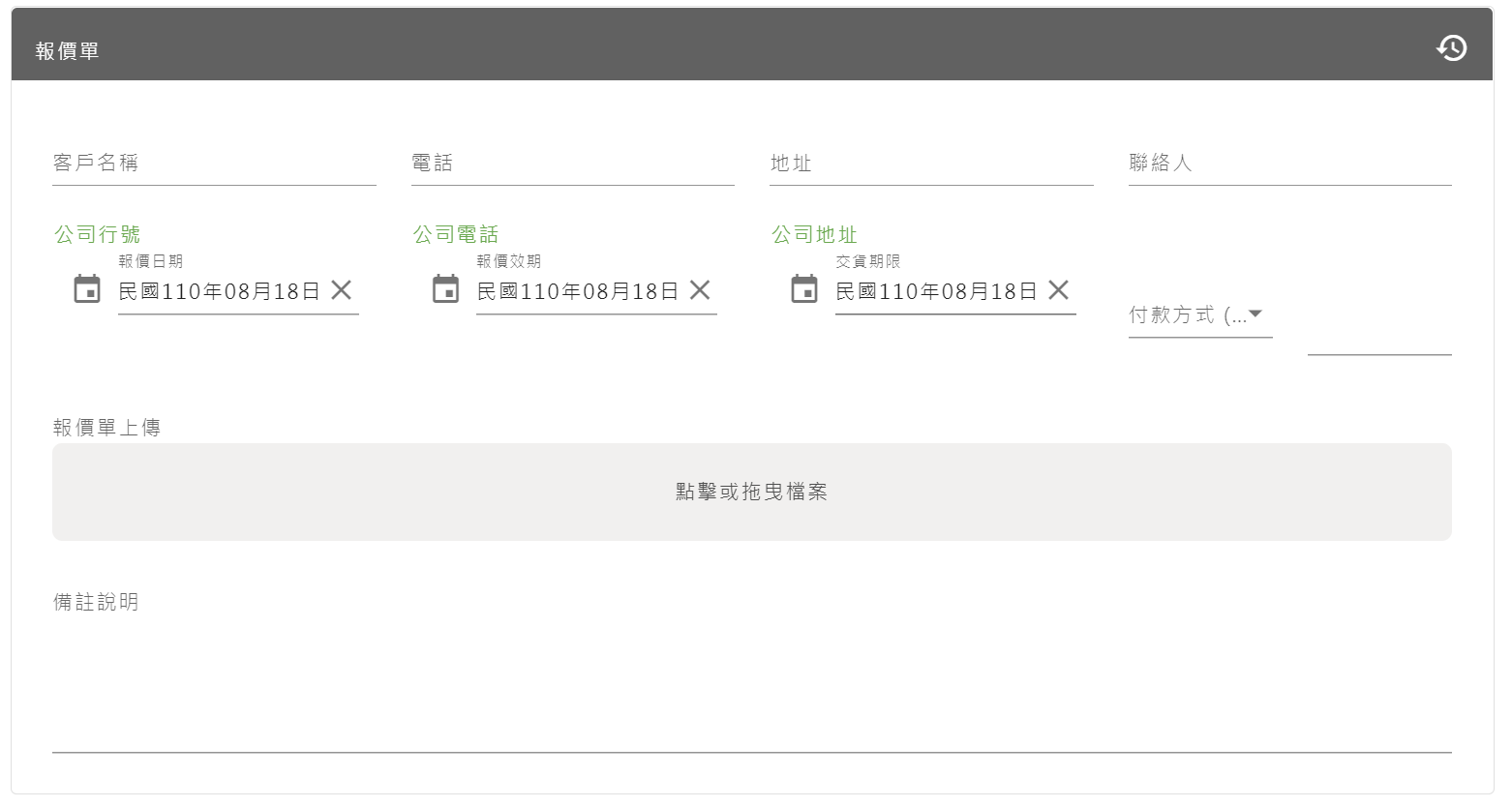
Task: Clear the 交貨期限 date using its X icon
Action: point(1060,289)
